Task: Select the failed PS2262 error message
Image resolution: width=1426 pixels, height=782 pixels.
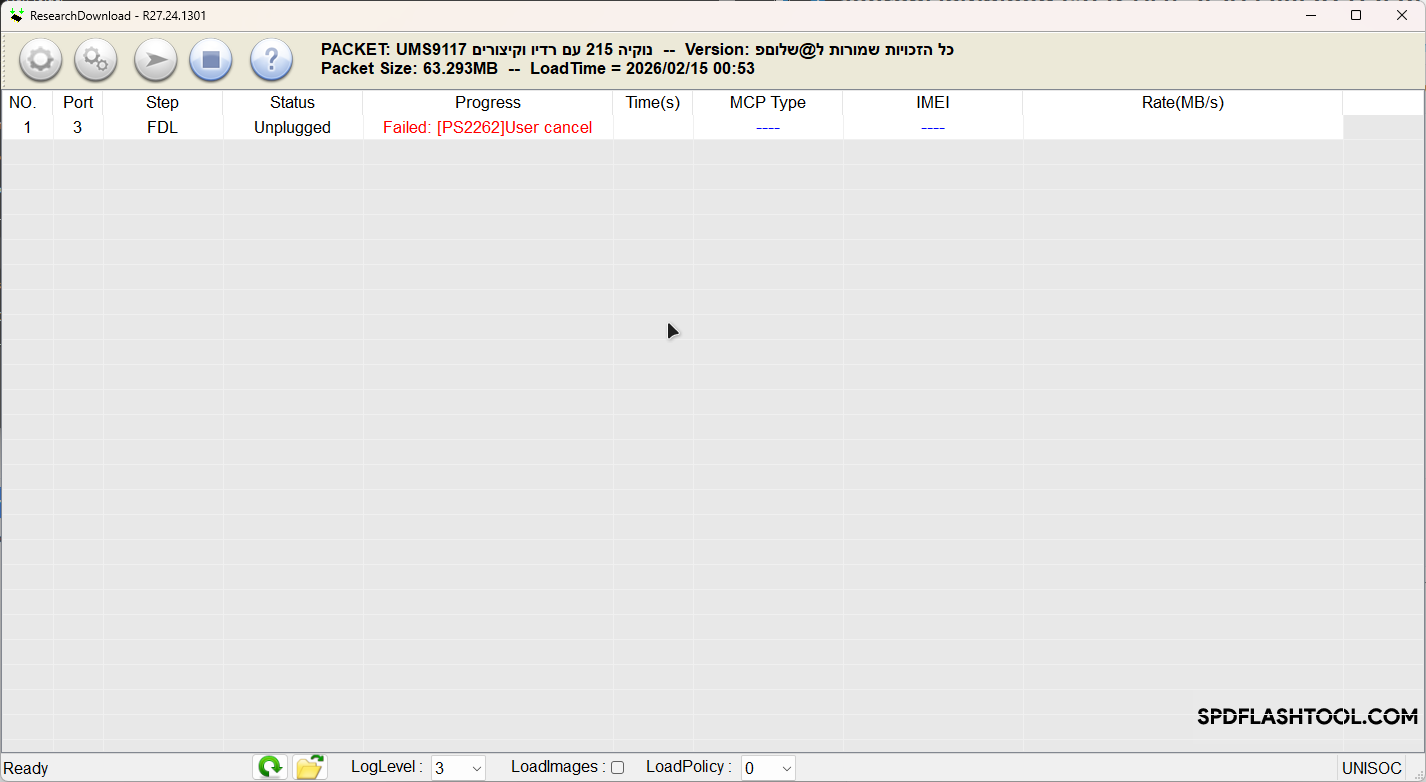Action: [x=488, y=127]
